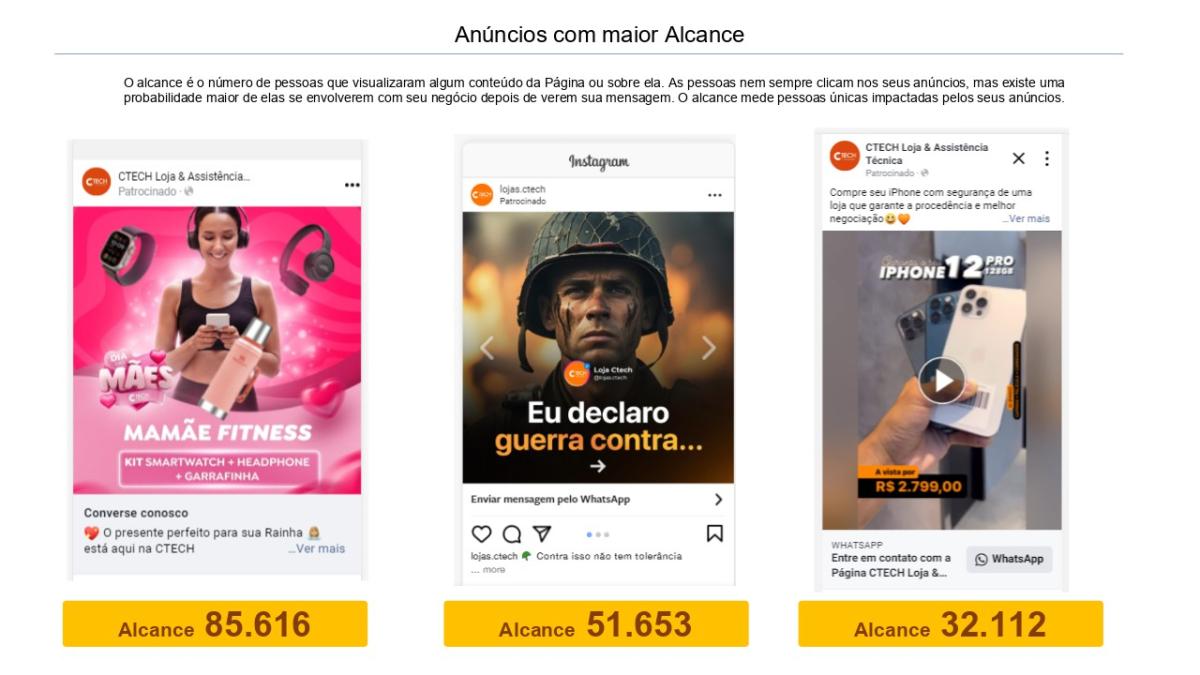Click the CTECH profile logo on pink ad
Image resolution: width=1200 pixels, height=675 pixels.
click(96, 182)
